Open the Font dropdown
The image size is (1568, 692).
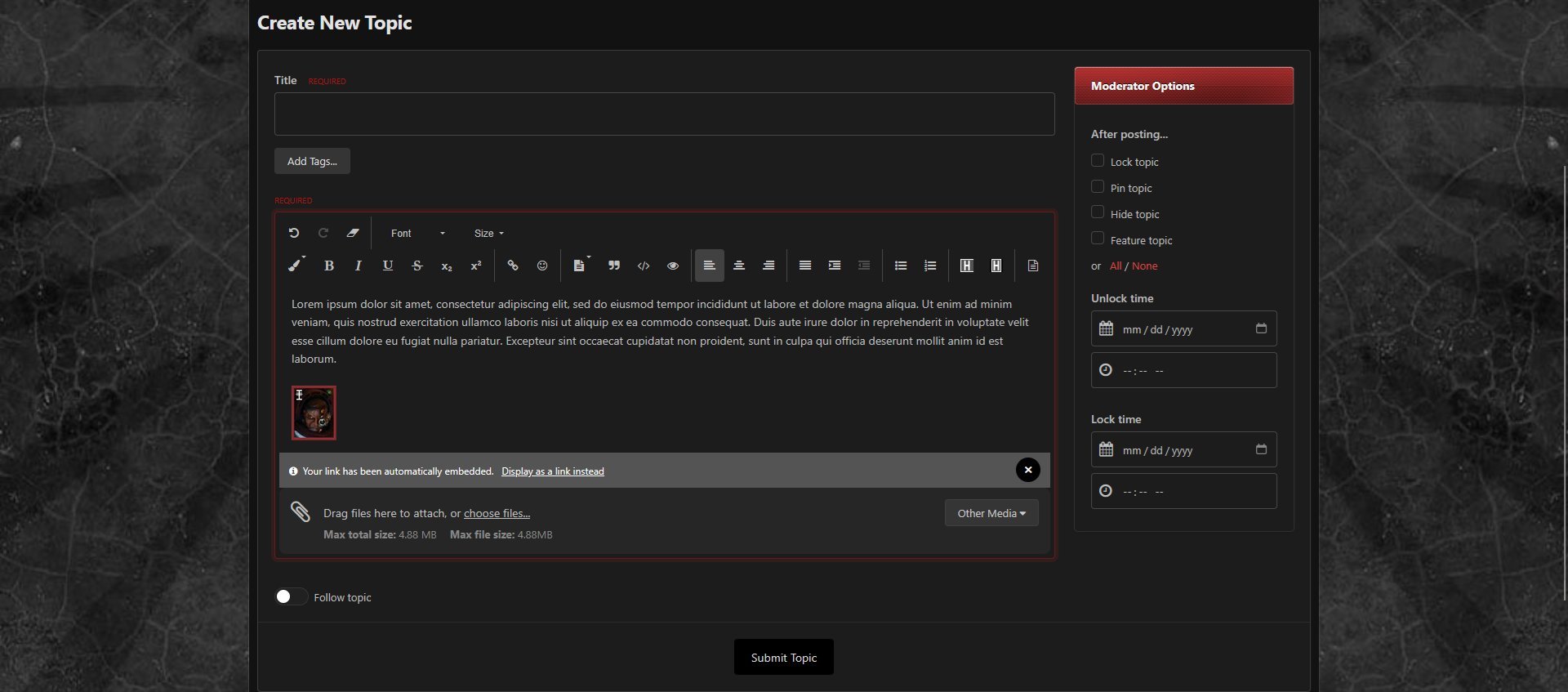[x=417, y=234]
